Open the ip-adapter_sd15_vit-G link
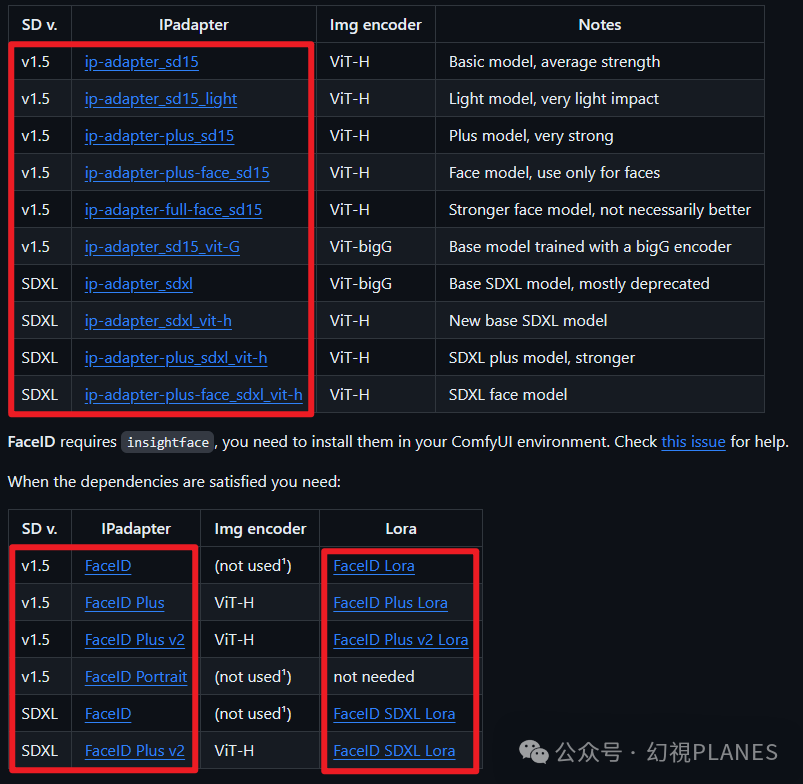This screenshot has width=803, height=784. tap(162, 247)
